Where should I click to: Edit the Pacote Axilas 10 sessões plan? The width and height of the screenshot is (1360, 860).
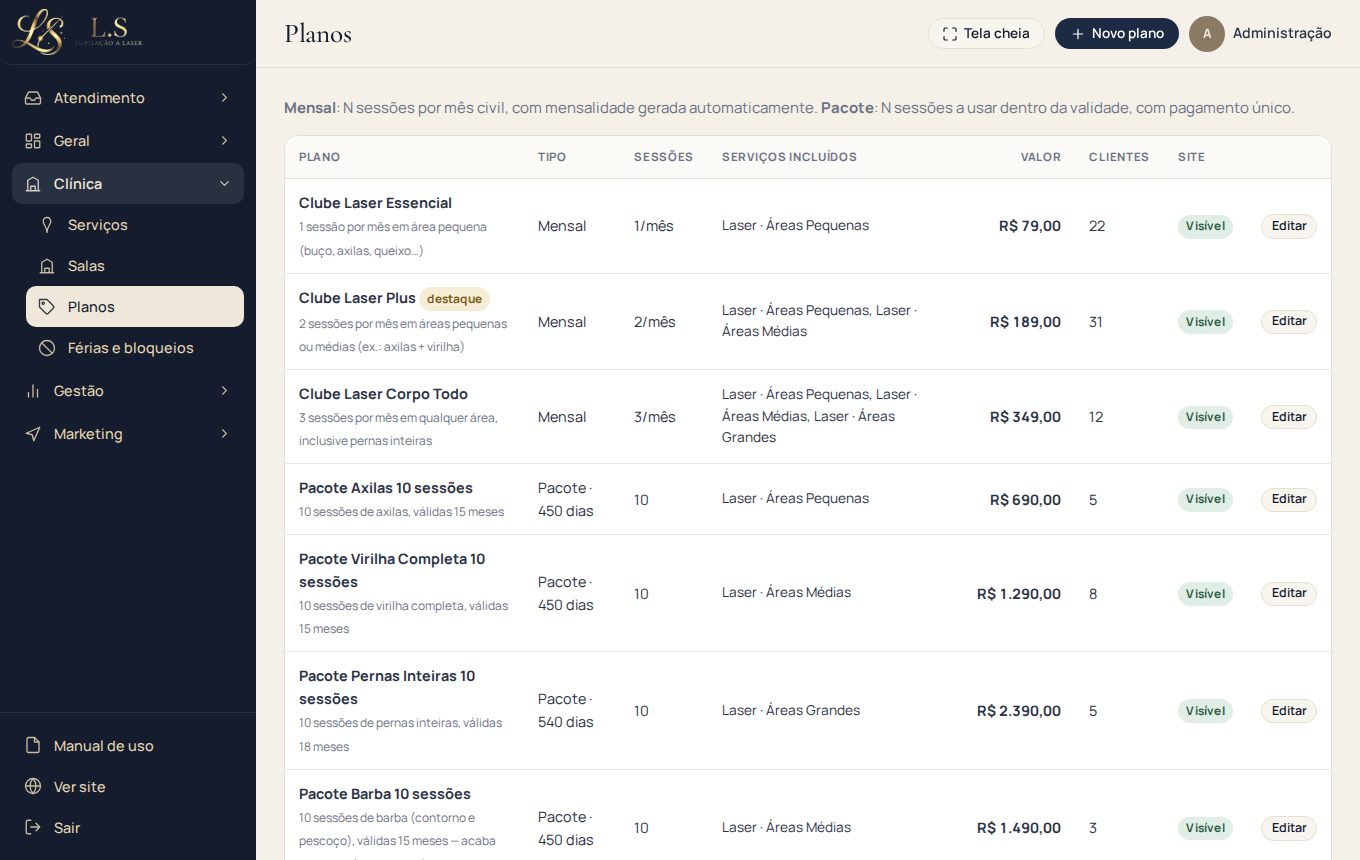pos(1289,499)
